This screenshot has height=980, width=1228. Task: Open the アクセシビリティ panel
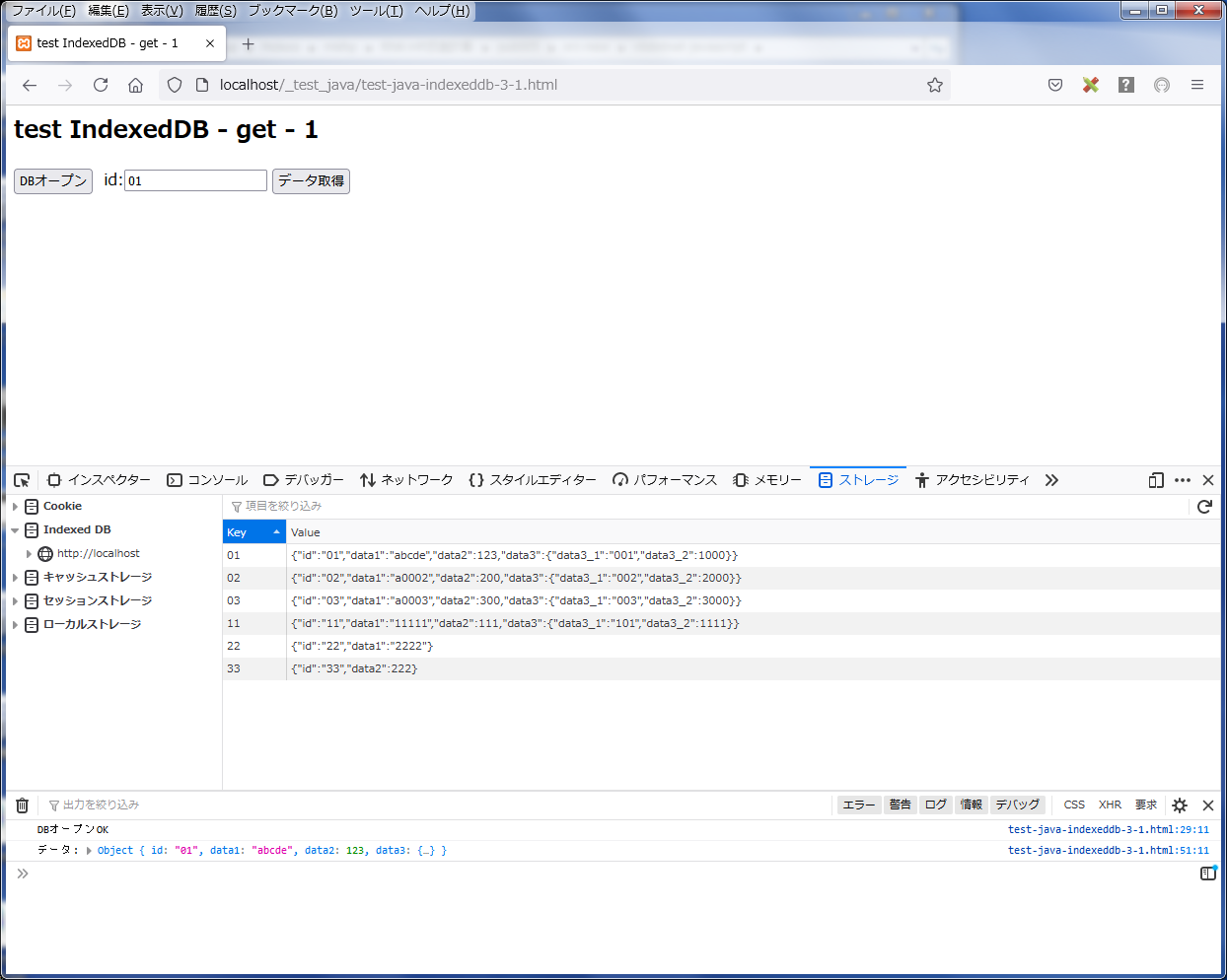tap(972, 480)
